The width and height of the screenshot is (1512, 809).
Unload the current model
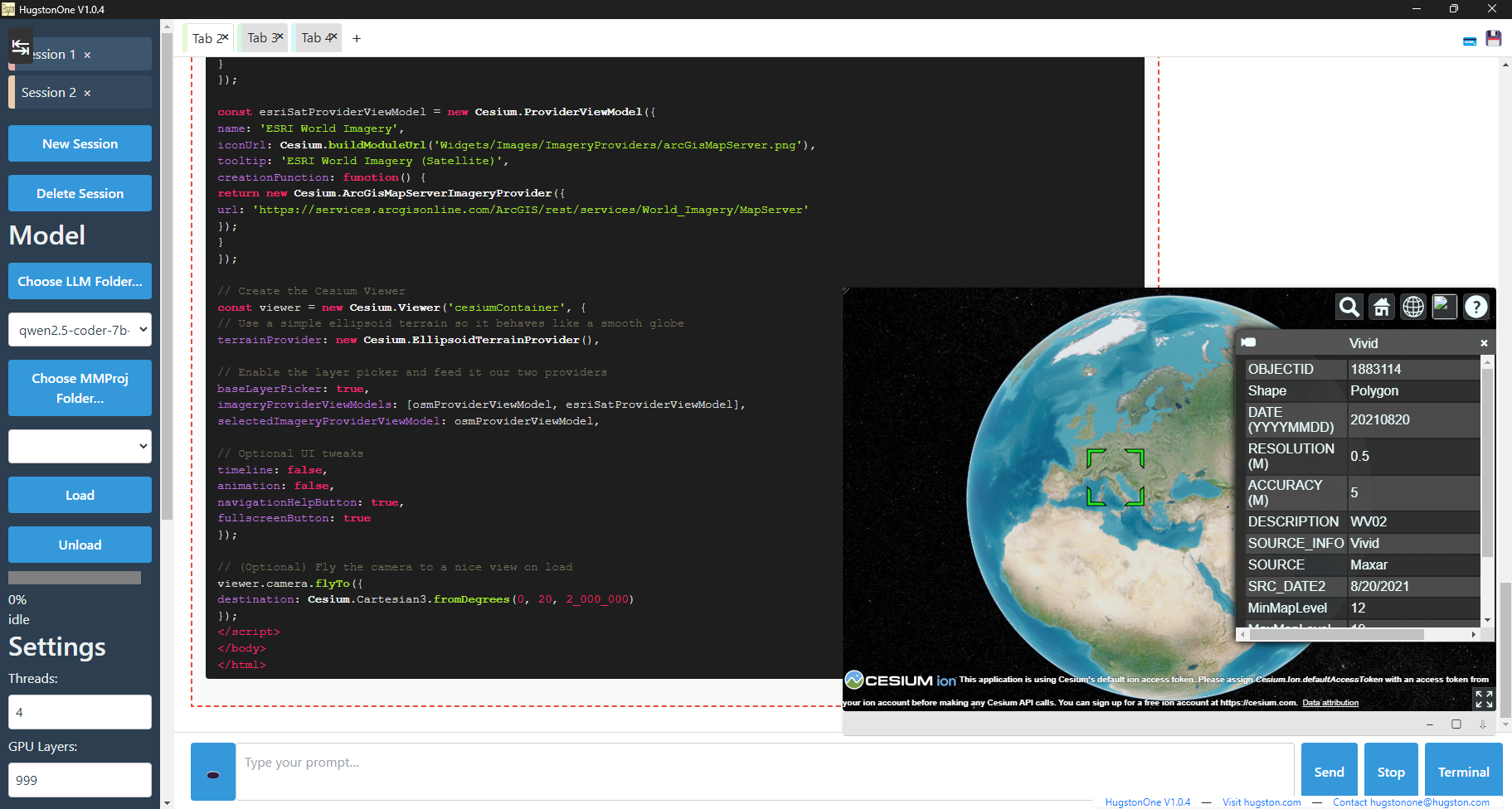[x=80, y=545]
